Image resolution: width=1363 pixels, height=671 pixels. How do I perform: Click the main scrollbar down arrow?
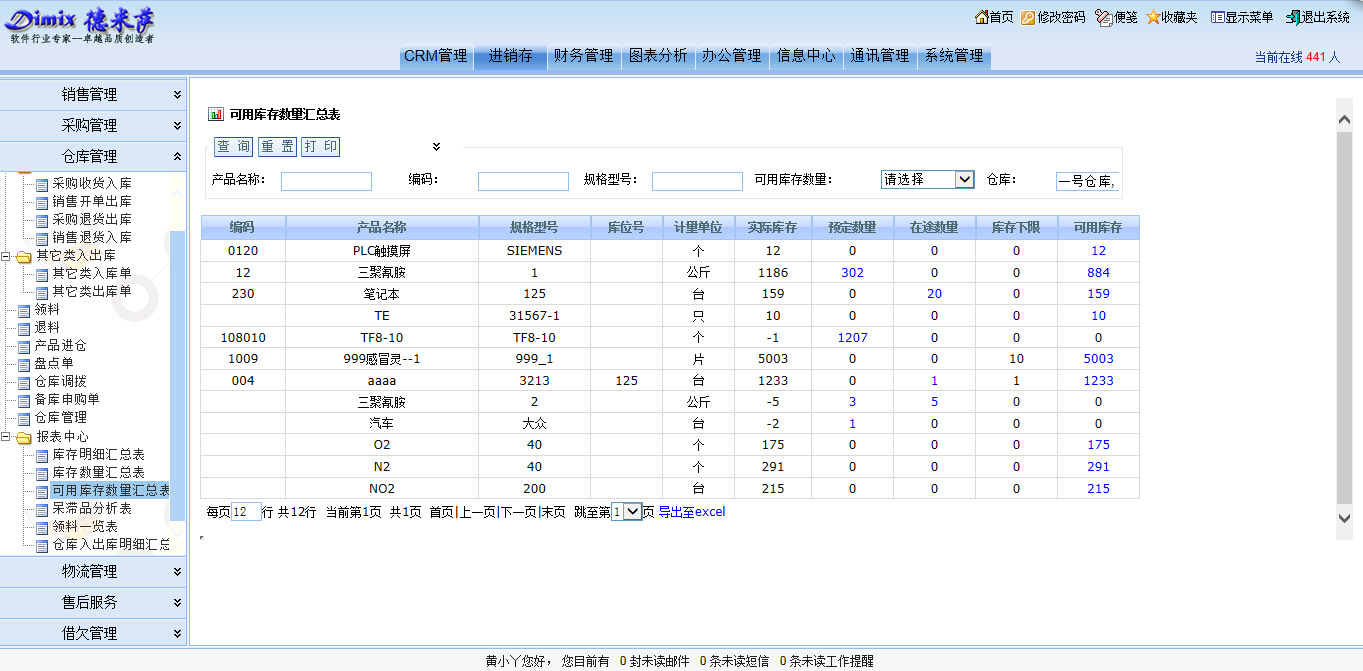coord(1344,517)
